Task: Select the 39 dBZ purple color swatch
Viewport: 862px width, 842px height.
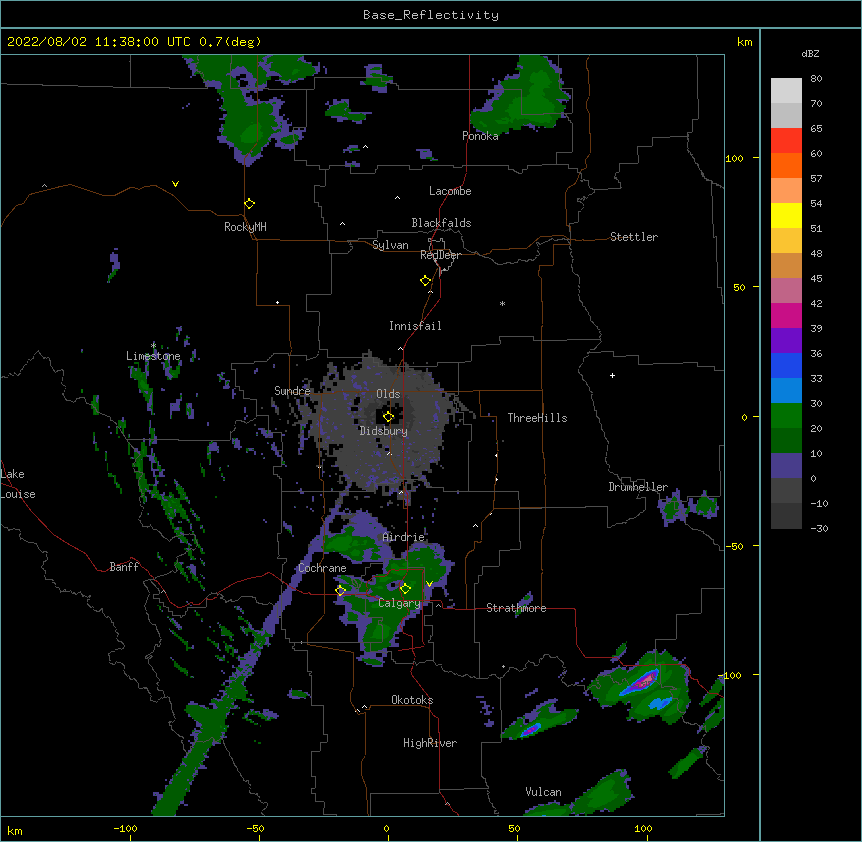Action: coord(786,341)
